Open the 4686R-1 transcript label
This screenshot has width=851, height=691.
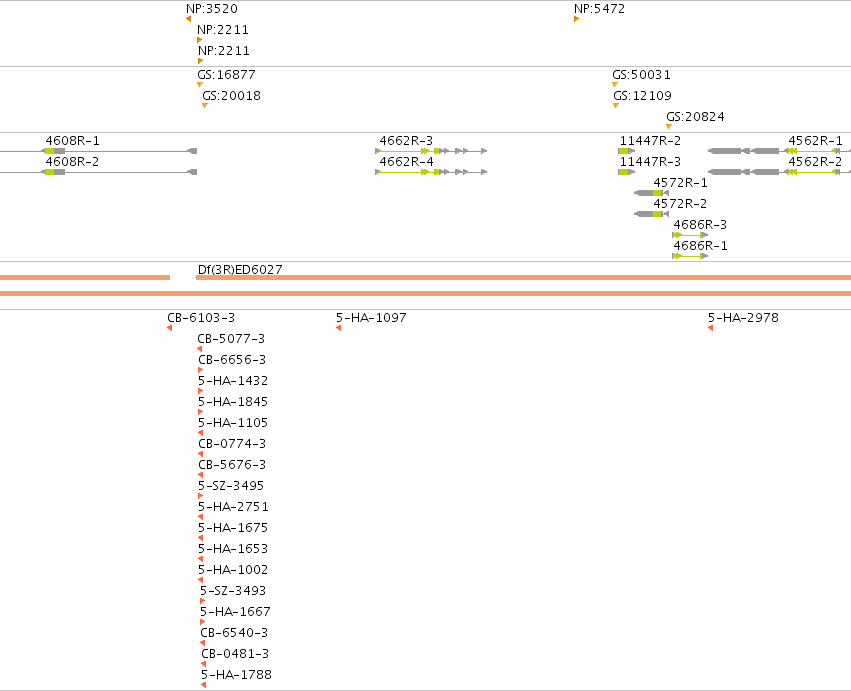tap(700, 246)
